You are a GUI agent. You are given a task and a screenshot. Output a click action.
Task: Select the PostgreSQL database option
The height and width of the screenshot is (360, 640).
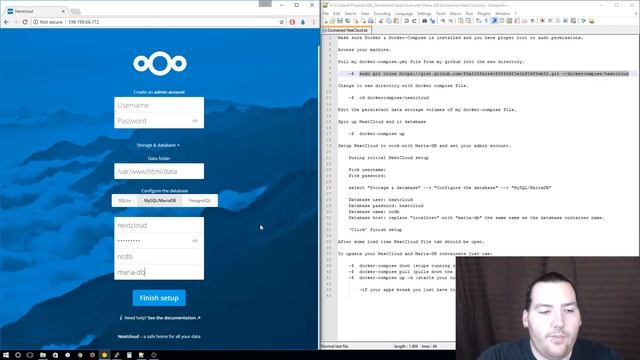point(200,200)
